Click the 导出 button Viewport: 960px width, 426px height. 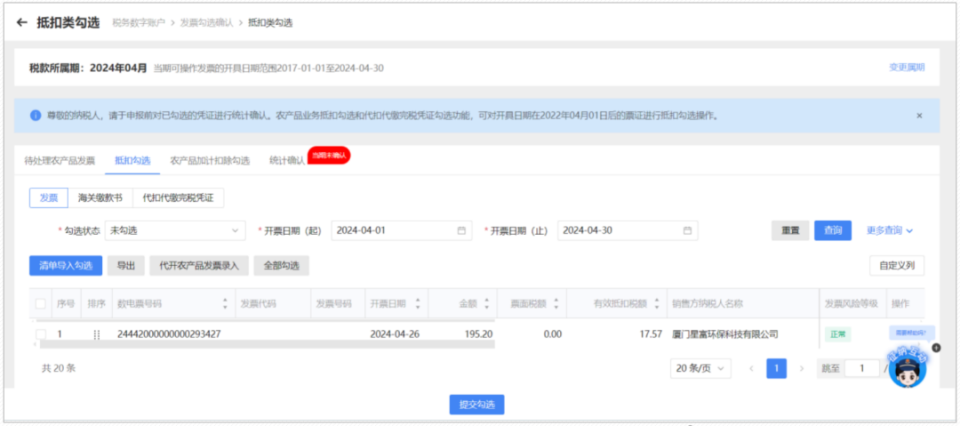[x=126, y=266]
